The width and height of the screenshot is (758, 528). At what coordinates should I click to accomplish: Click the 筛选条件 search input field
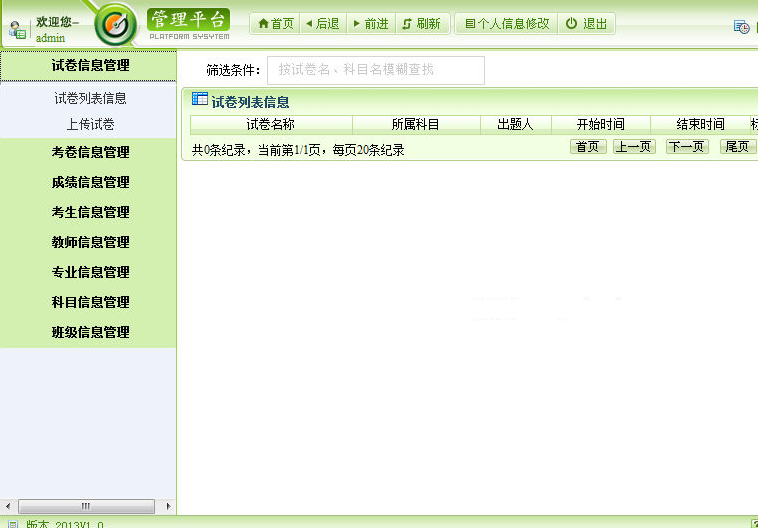point(376,70)
